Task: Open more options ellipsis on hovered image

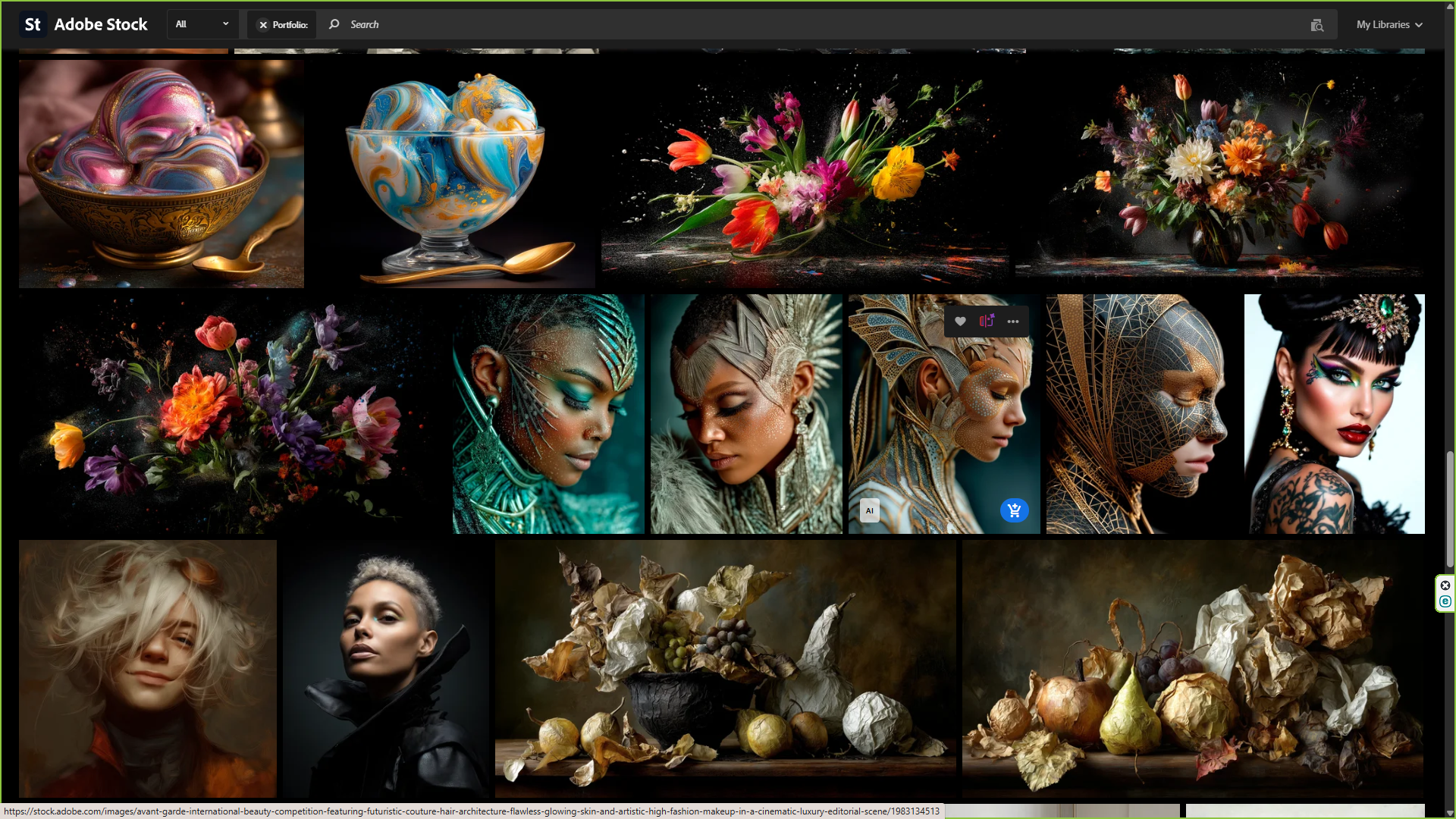Action: 1013,322
